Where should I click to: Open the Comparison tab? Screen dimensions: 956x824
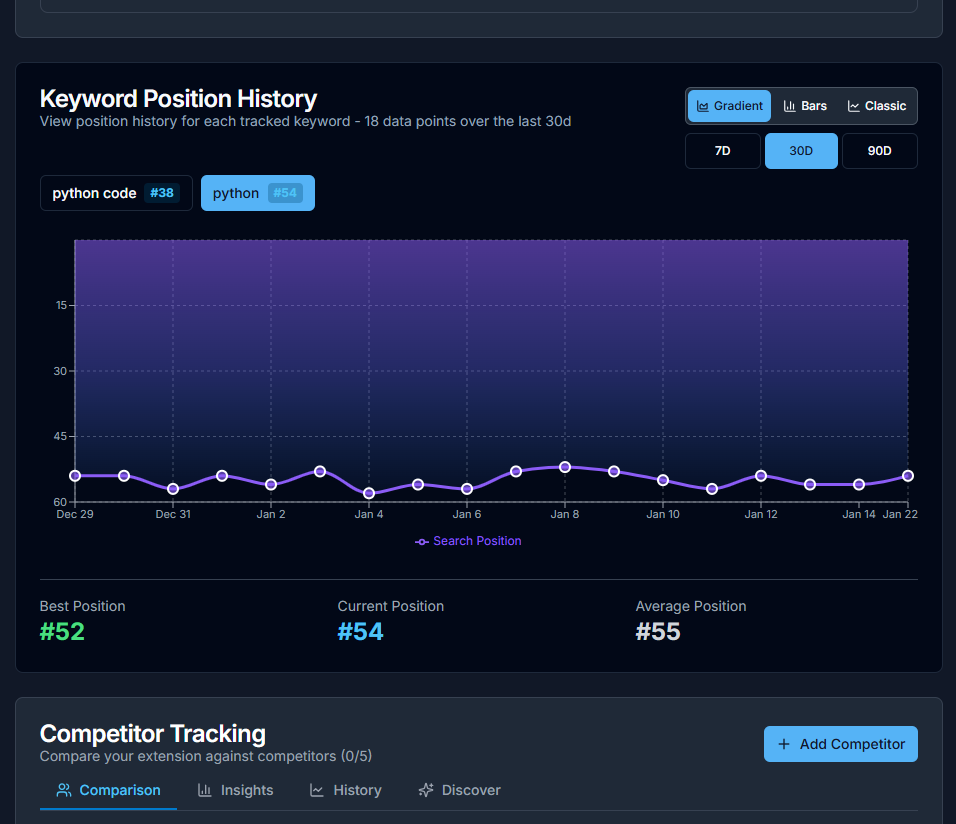(108, 790)
